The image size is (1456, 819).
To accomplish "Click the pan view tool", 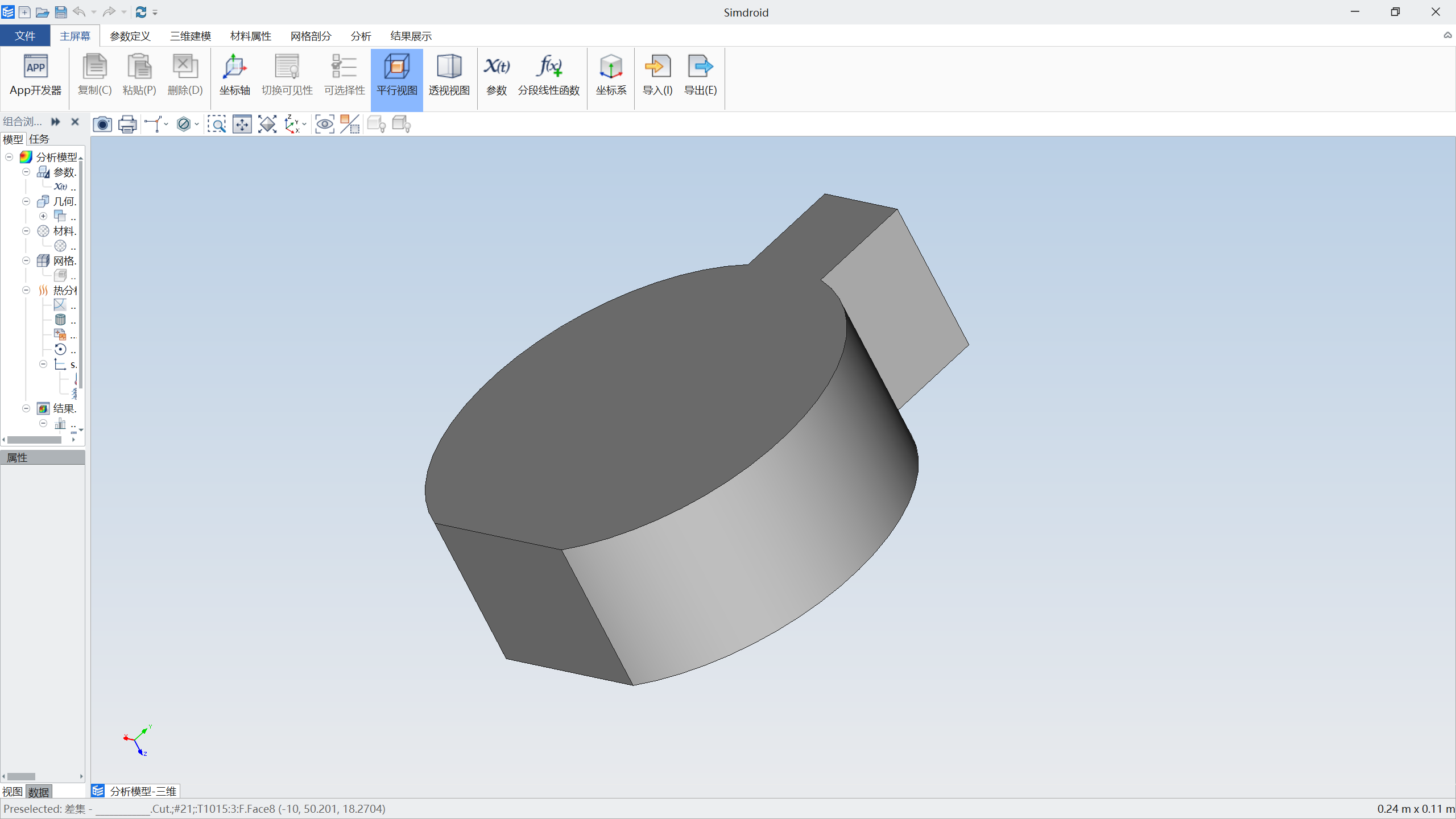I will (242, 124).
